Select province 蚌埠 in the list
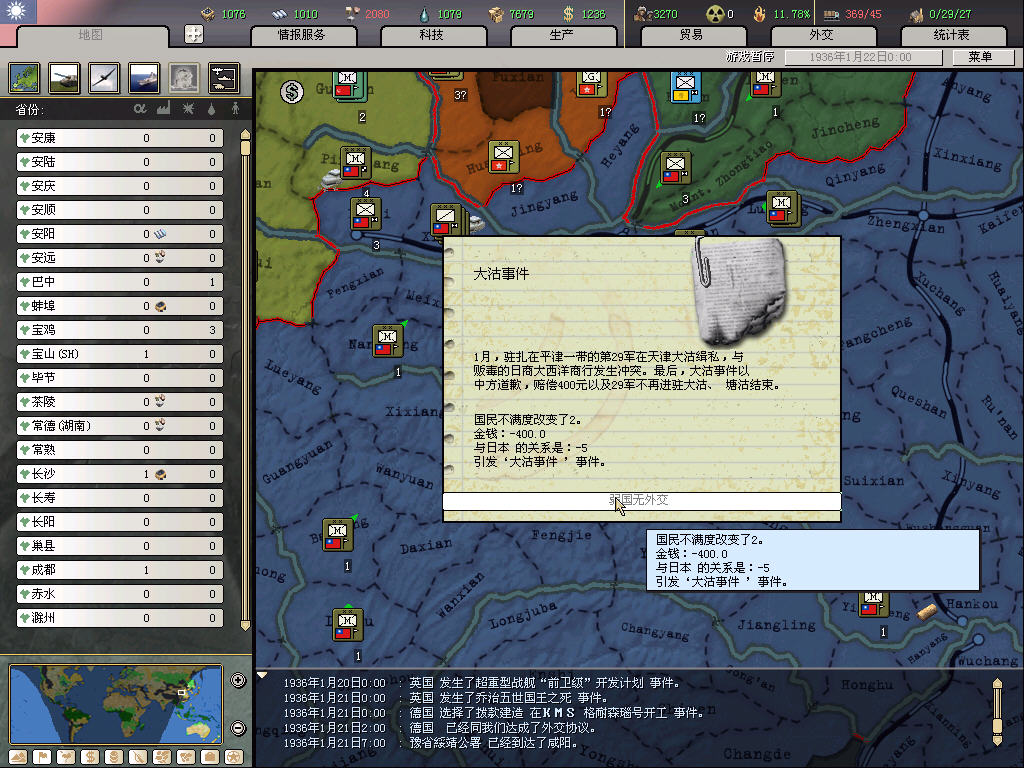The height and width of the screenshot is (768, 1024). [x=120, y=306]
